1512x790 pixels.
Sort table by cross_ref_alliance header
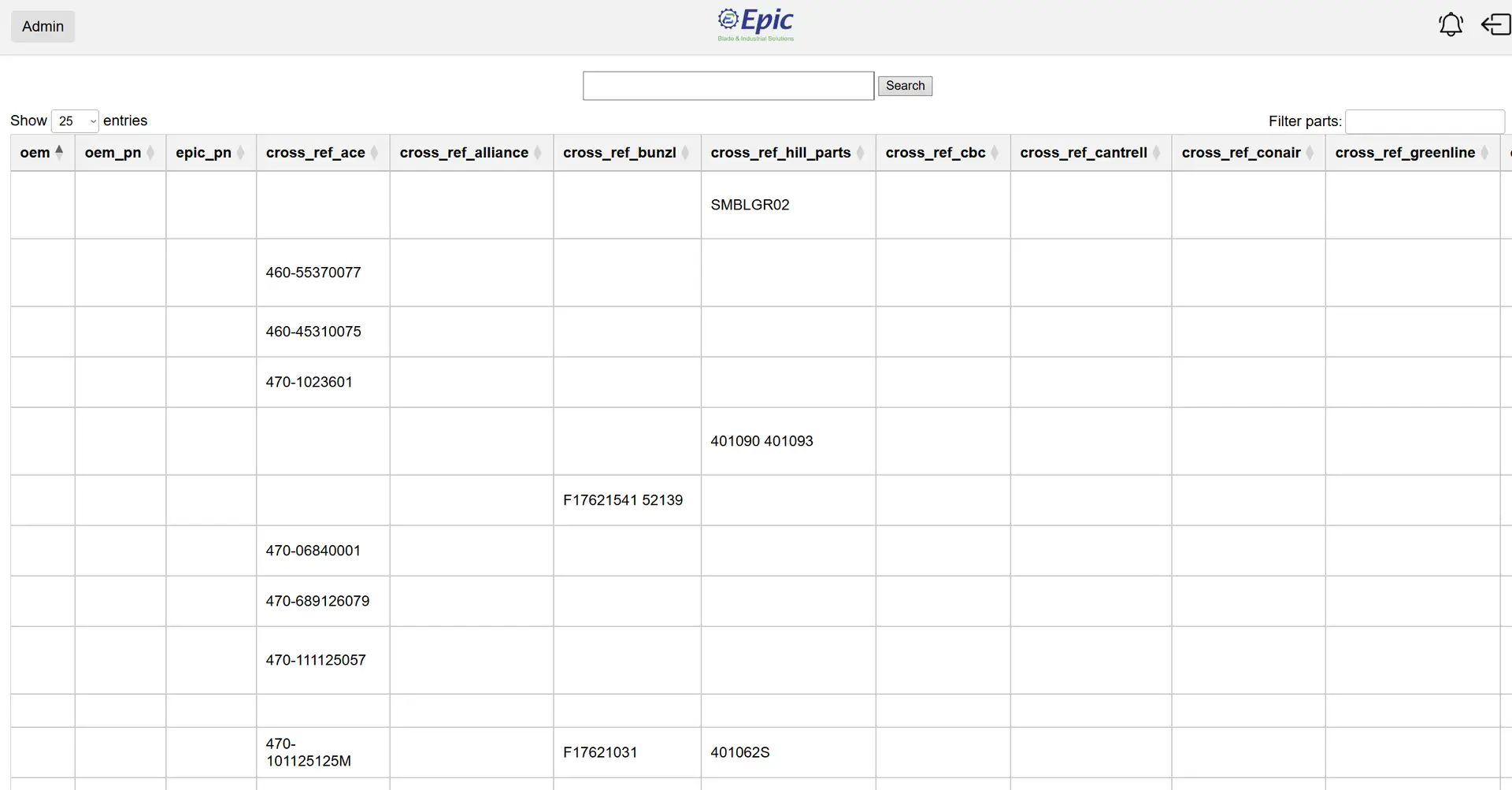464,153
